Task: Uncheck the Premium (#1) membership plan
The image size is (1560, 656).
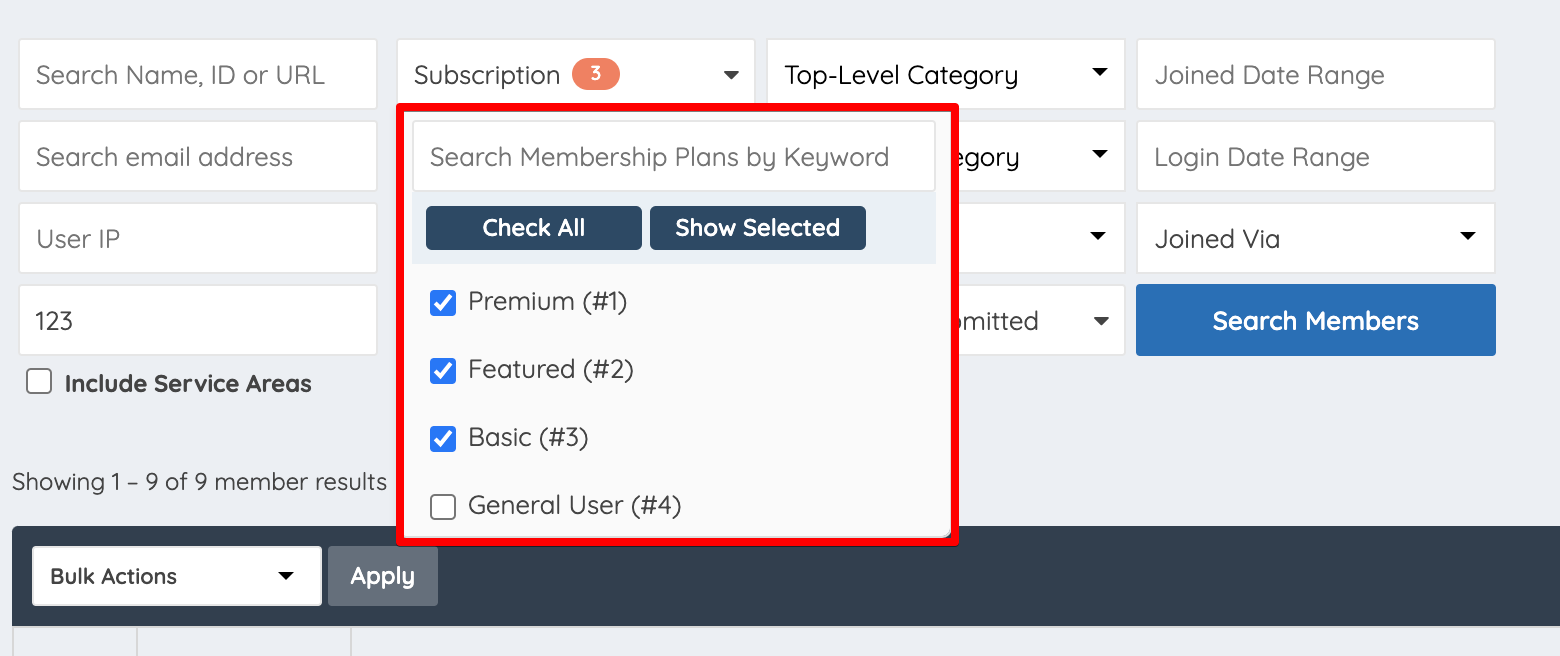Action: click(x=443, y=302)
